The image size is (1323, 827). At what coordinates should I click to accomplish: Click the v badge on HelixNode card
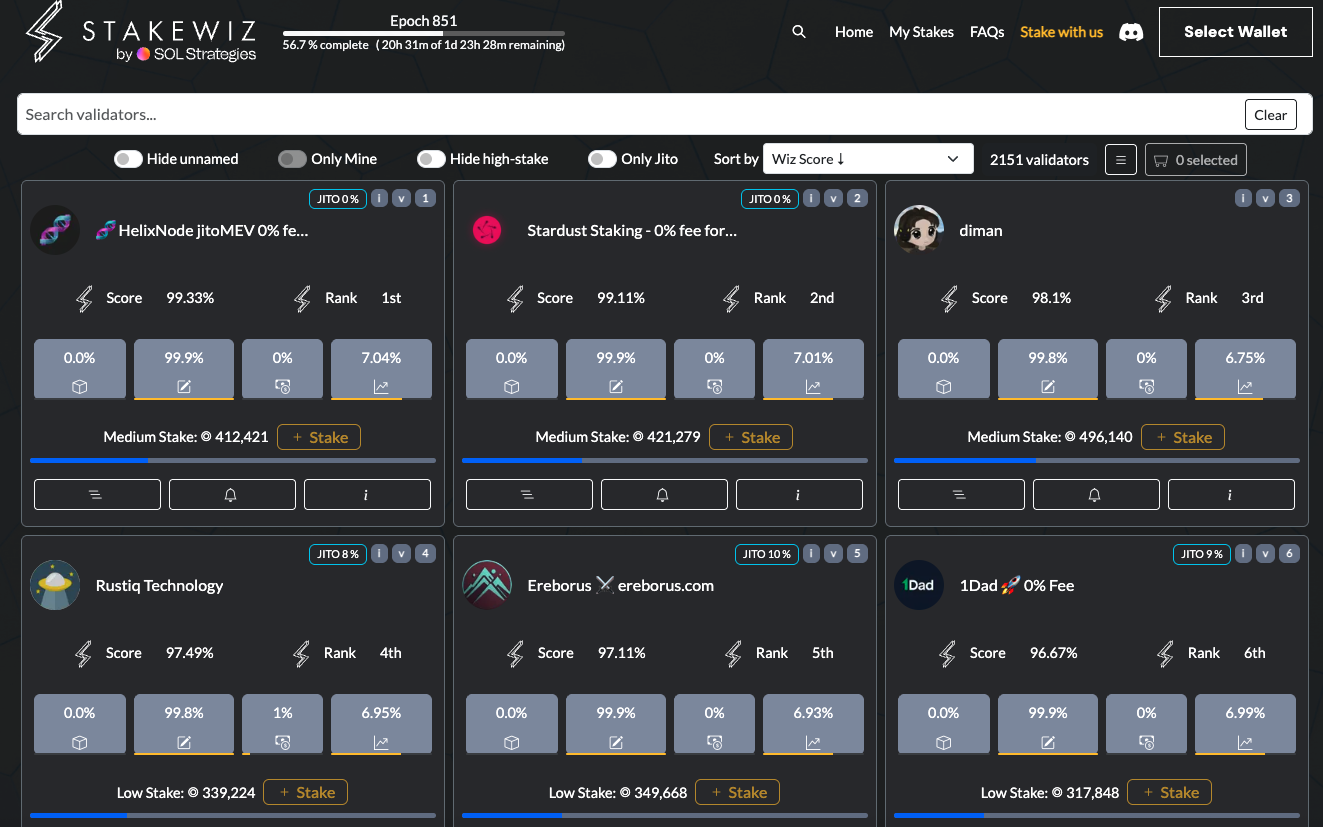(401, 198)
